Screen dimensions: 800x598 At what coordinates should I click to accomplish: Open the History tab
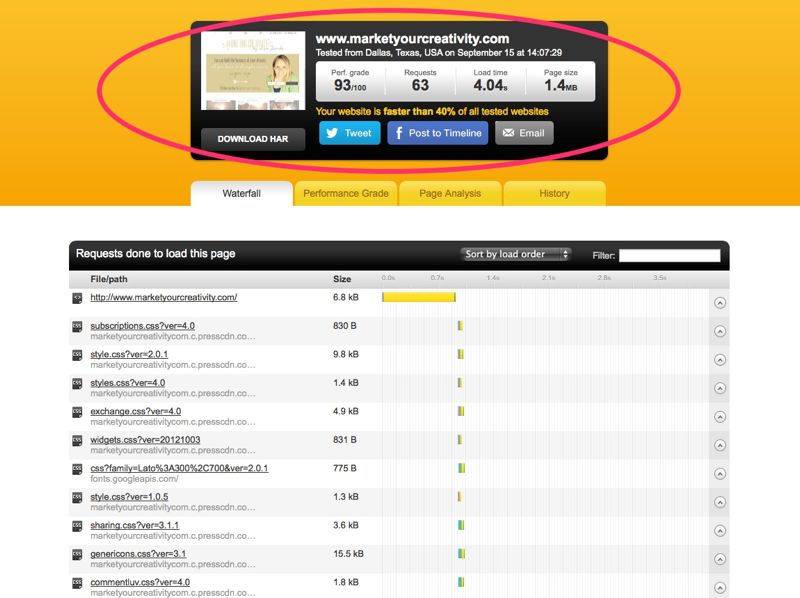pos(554,193)
